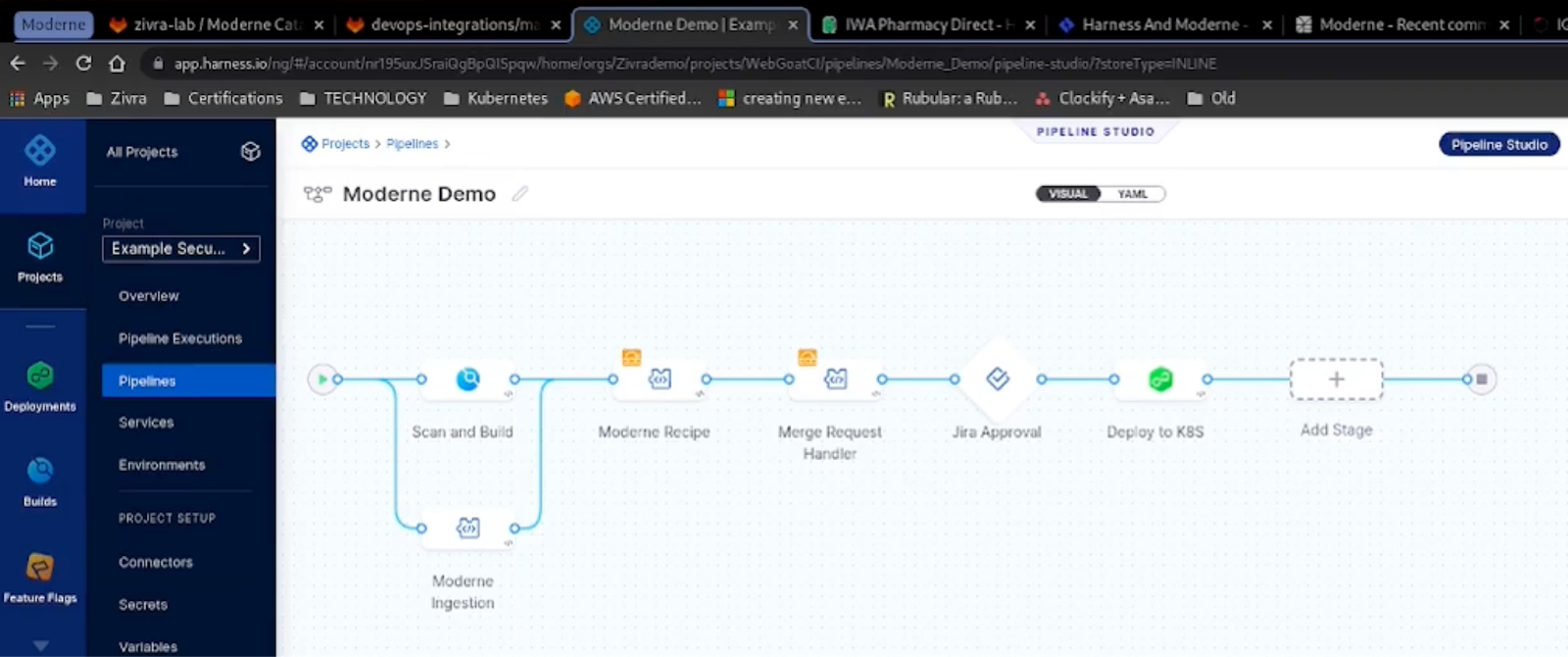Click the Projects breadcrumb icon

point(310,143)
